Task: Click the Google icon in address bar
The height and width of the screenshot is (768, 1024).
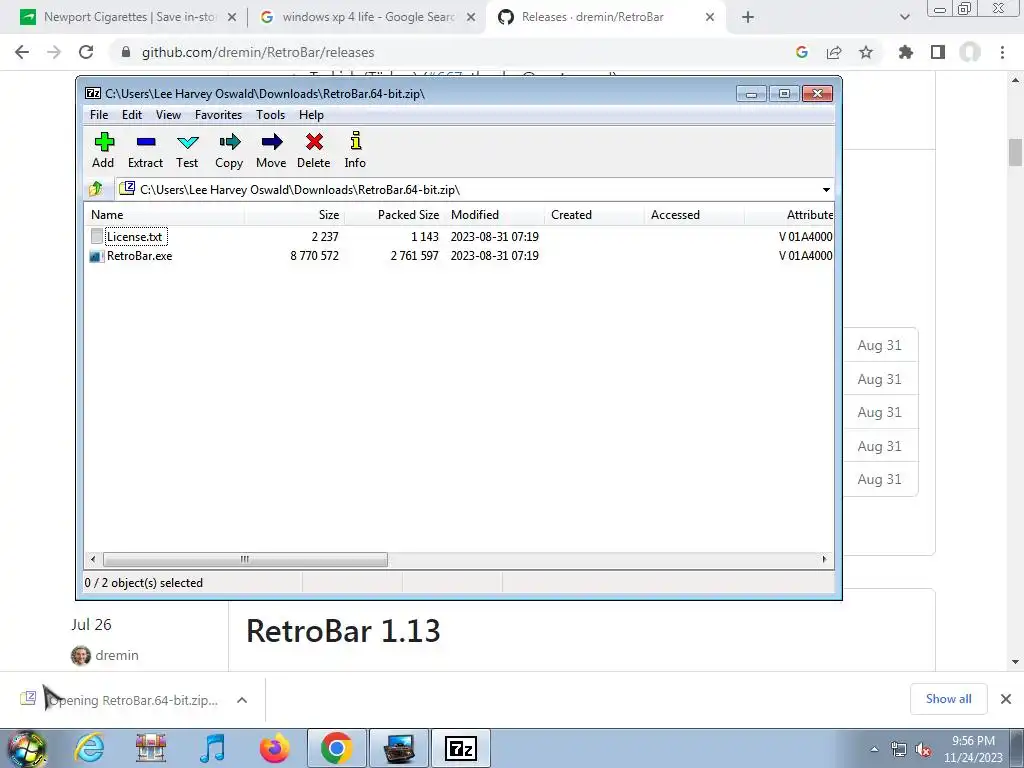Action: tap(802, 52)
